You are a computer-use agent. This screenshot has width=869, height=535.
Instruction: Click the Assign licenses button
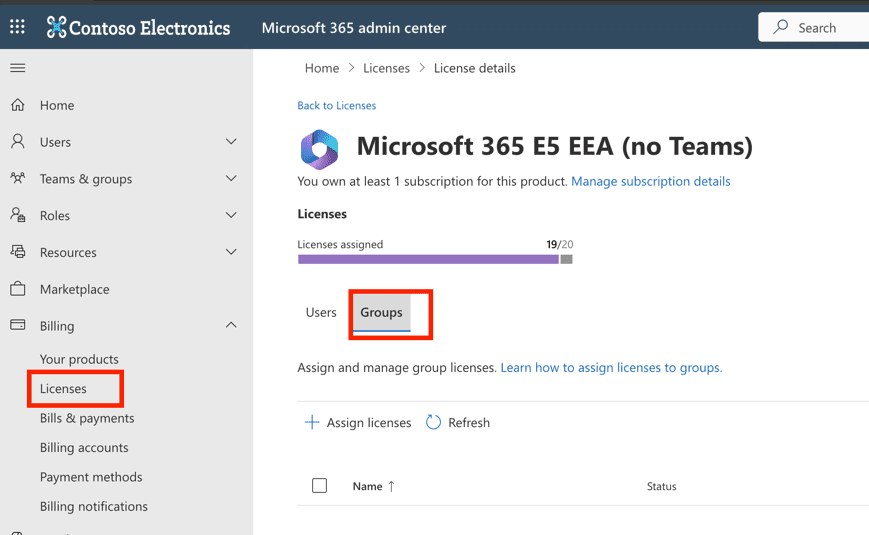click(x=358, y=422)
